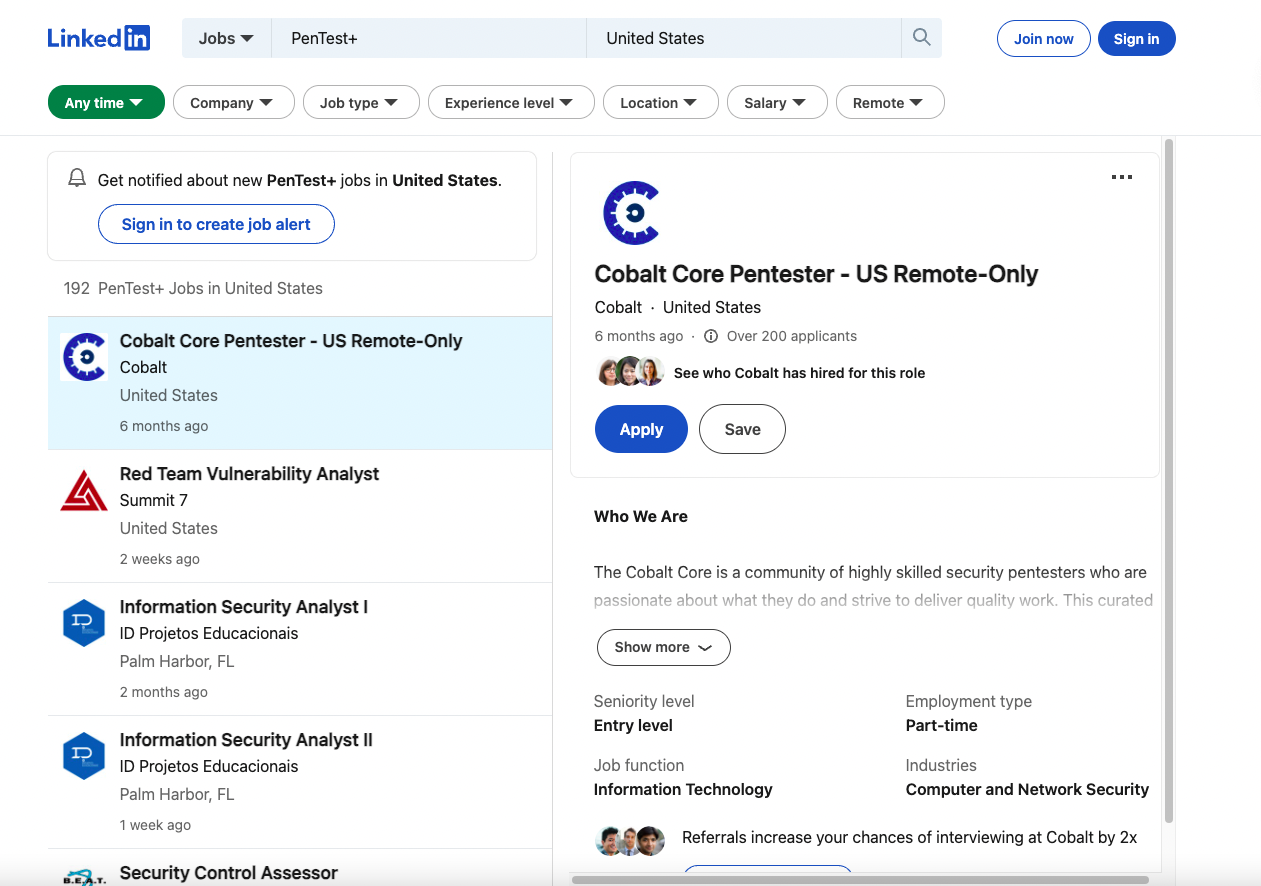Open the Company filter dropdown
Screen dimensions: 1261x886
[x=233, y=101]
